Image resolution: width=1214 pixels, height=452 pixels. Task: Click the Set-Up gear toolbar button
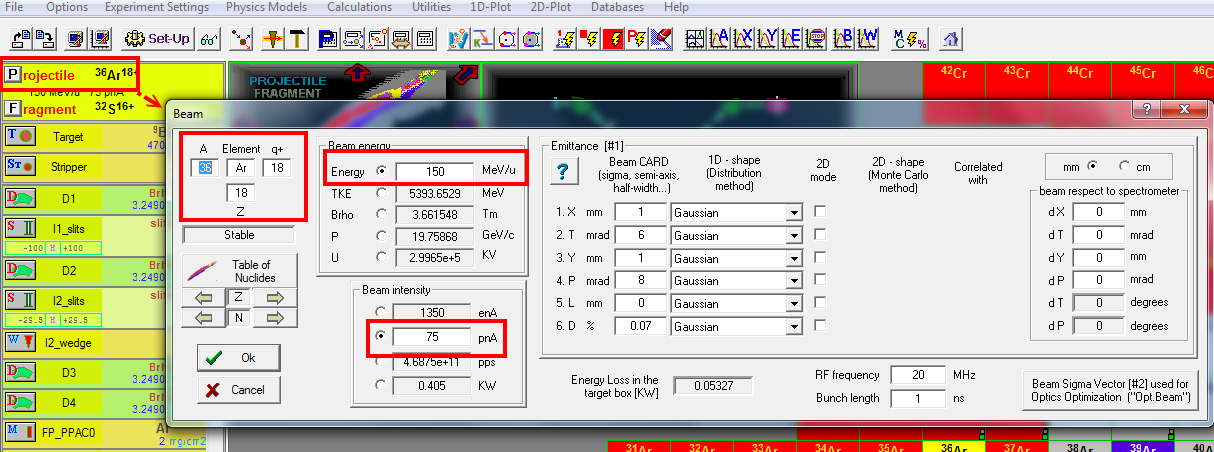(x=157, y=39)
